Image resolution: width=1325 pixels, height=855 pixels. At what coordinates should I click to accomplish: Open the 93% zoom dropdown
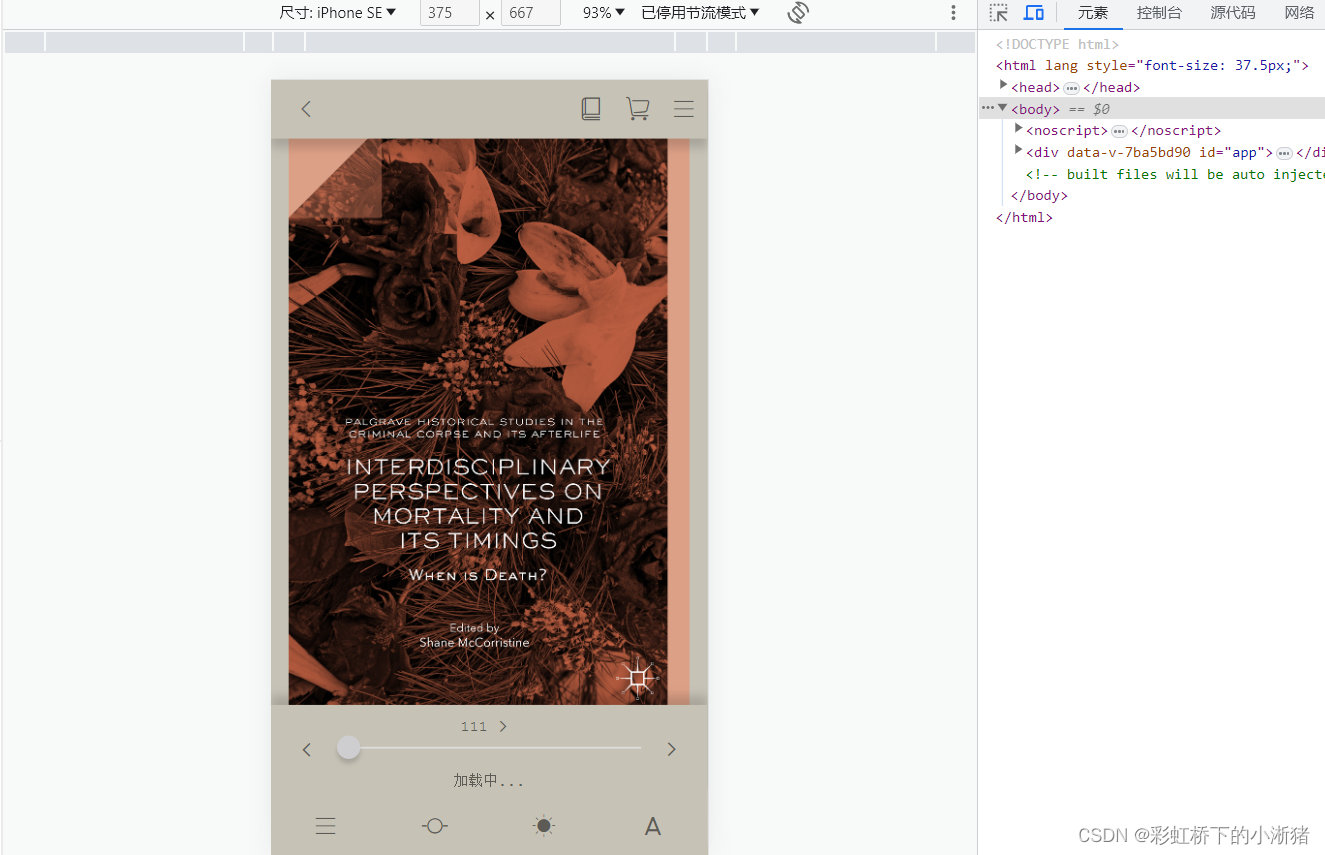point(604,13)
